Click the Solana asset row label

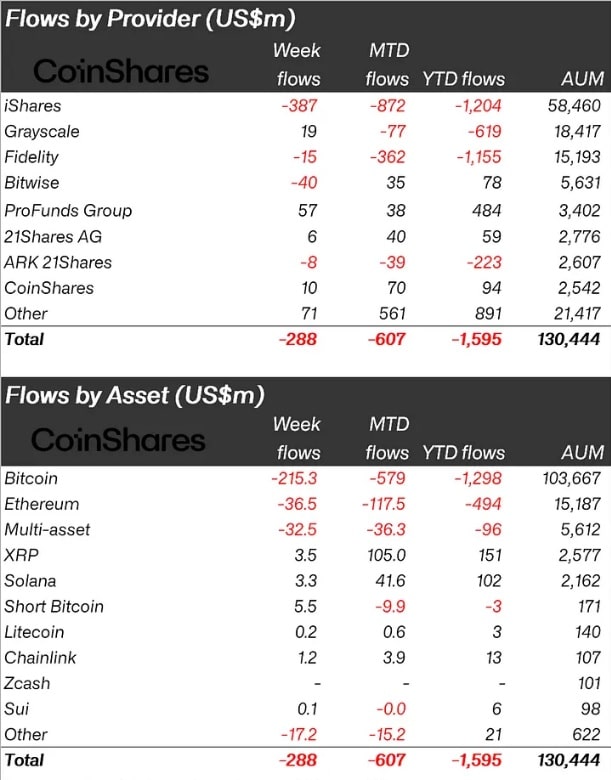(30, 581)
